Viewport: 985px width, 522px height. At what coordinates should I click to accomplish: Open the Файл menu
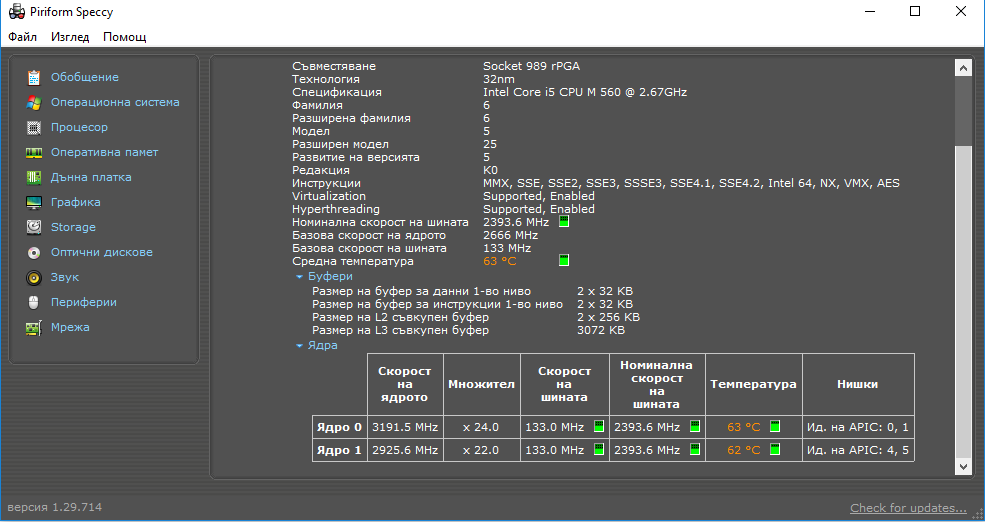pyautogui.click(x=23, y=37)
